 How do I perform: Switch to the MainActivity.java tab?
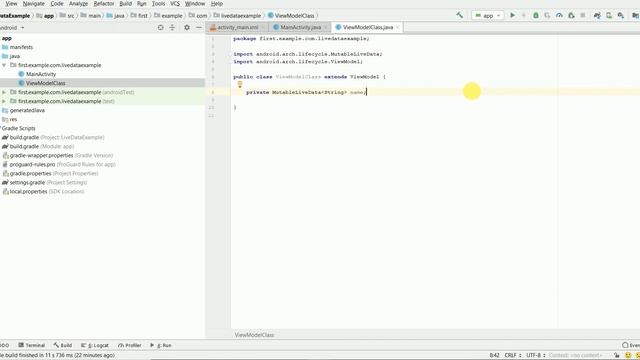pyautogui.click(x=300, y=27)
